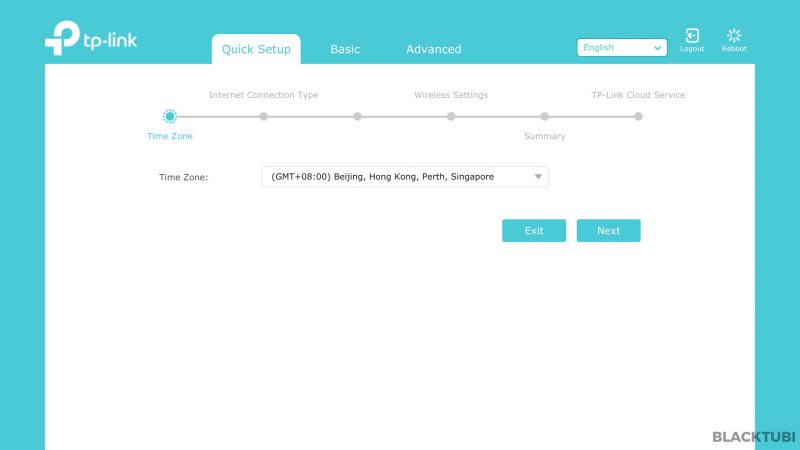Select the active Time Zone step marker
The width and height of the screenshot is (800, 450).
tap(170, 116)
